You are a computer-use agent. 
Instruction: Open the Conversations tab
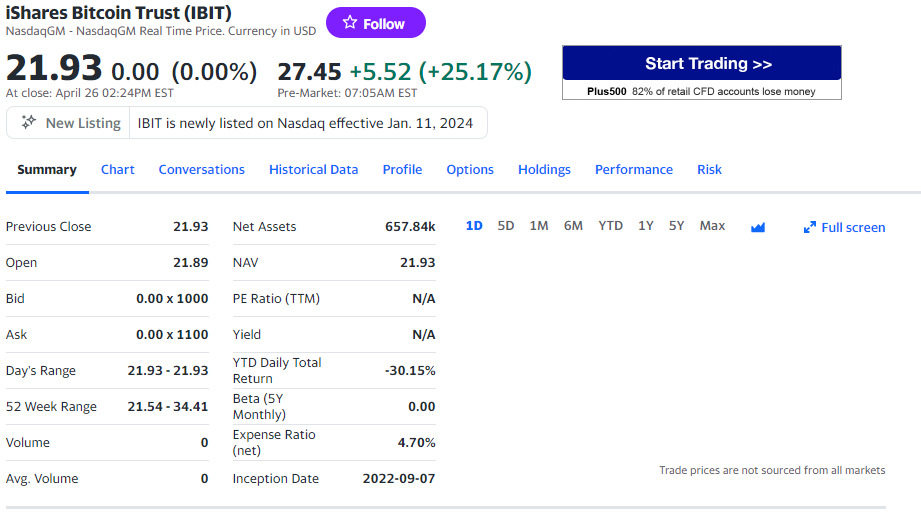201,170
